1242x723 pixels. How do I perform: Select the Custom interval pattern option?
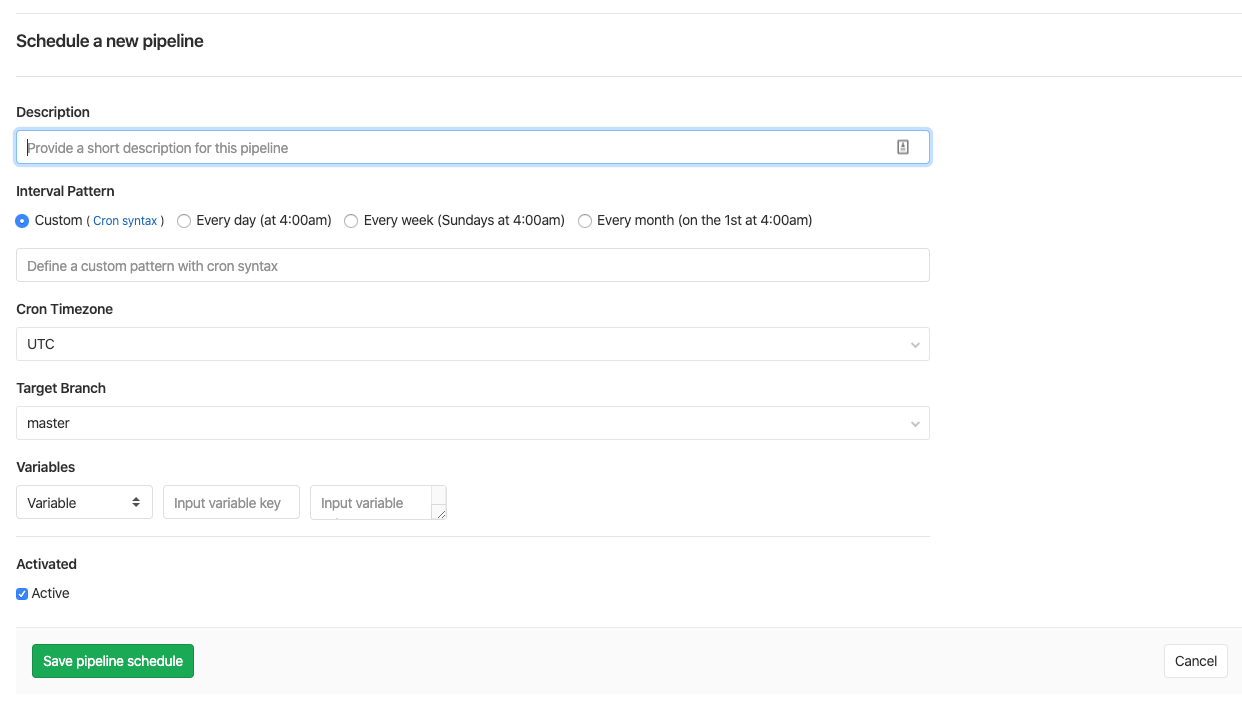point(21,220)
